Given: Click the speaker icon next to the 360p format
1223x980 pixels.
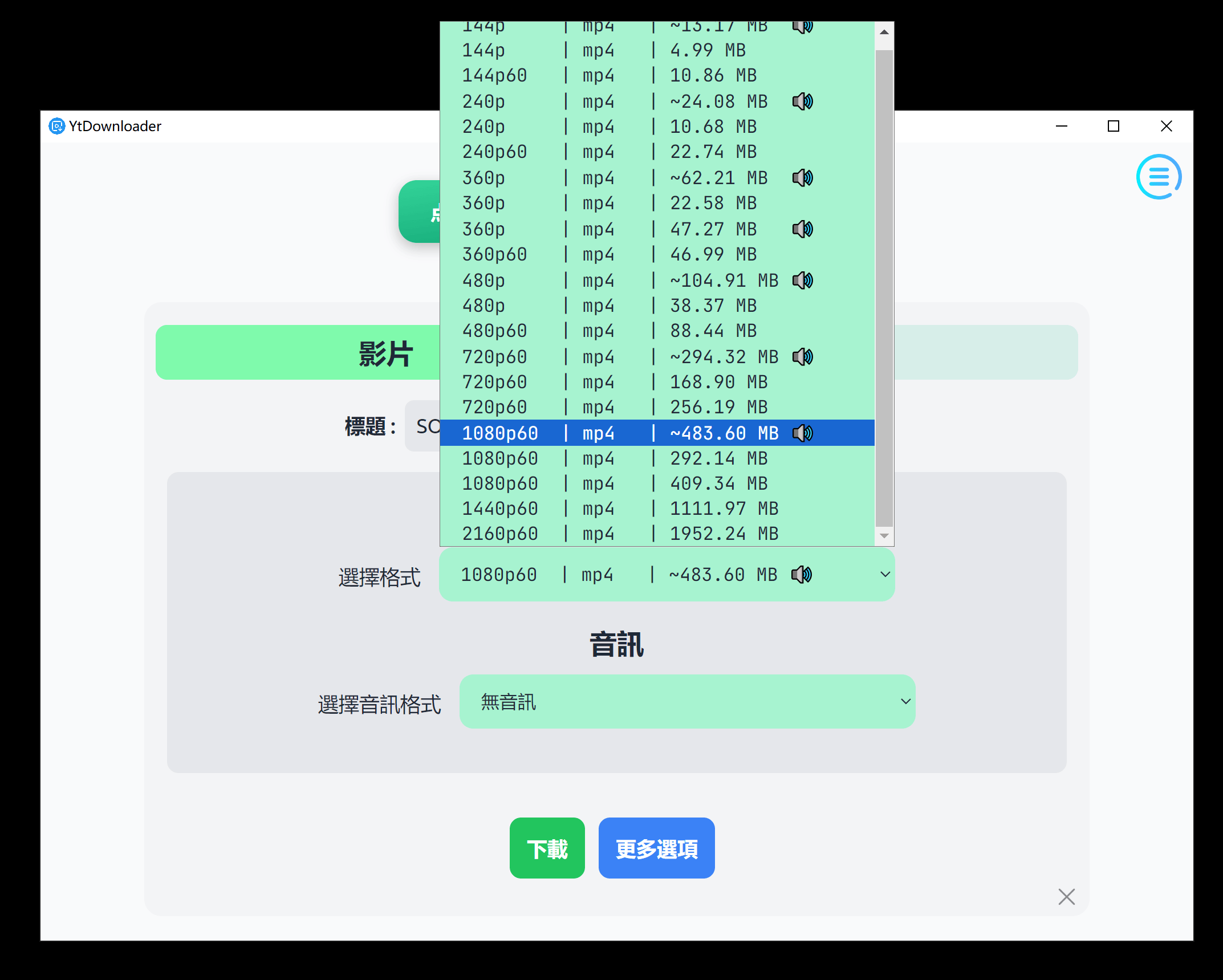Looking at the screenshot, I should 803,177.
